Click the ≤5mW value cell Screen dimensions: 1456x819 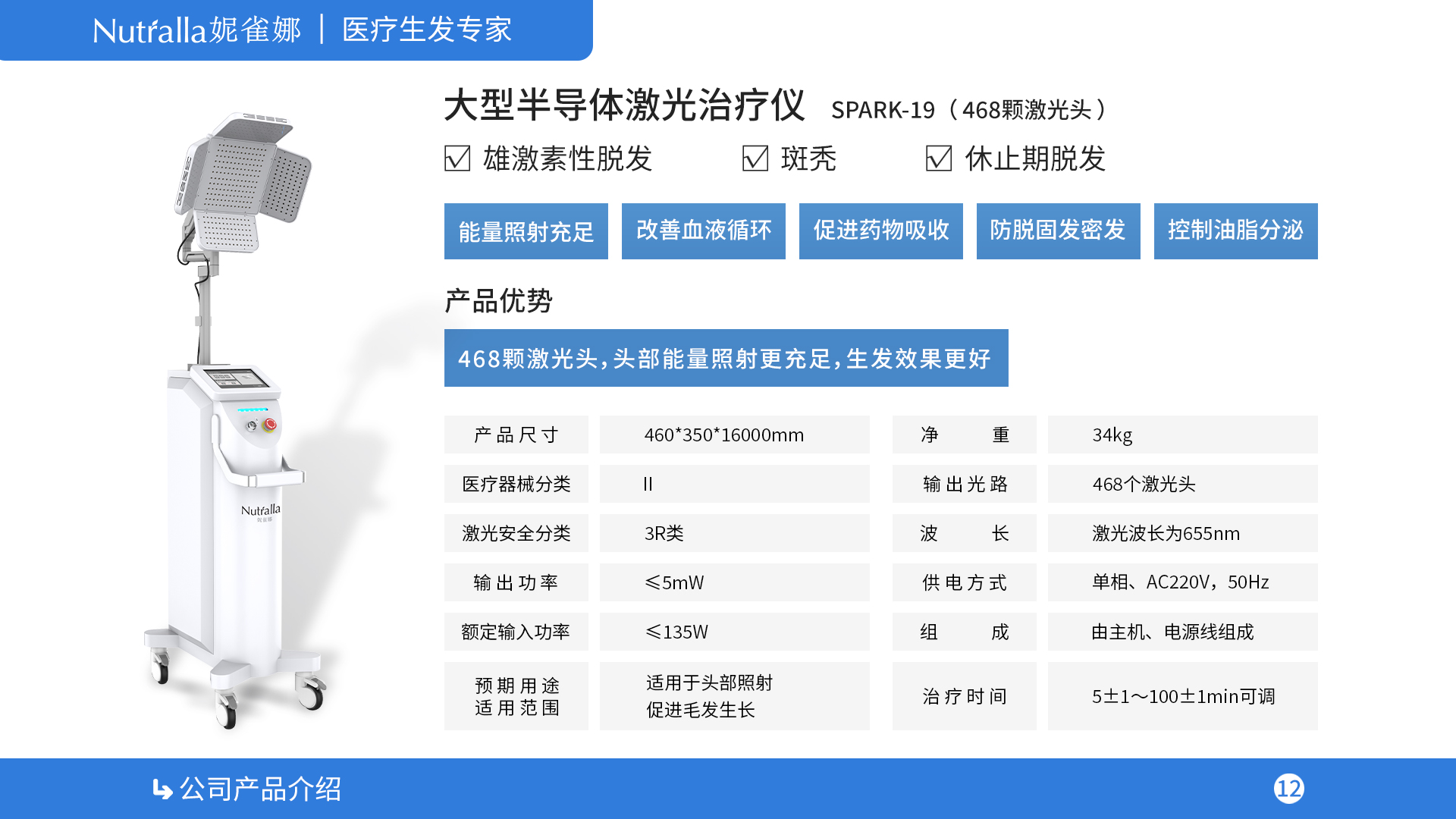735,582
